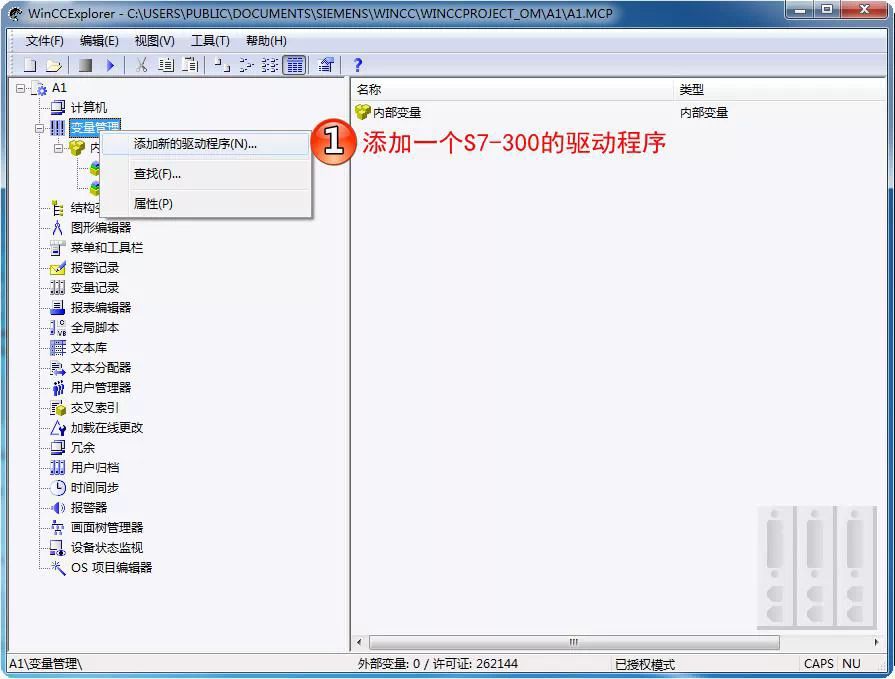Collapse the 变量管理 tree node
This screenshot has width=895, height=679.
click(x=39, y=128)
